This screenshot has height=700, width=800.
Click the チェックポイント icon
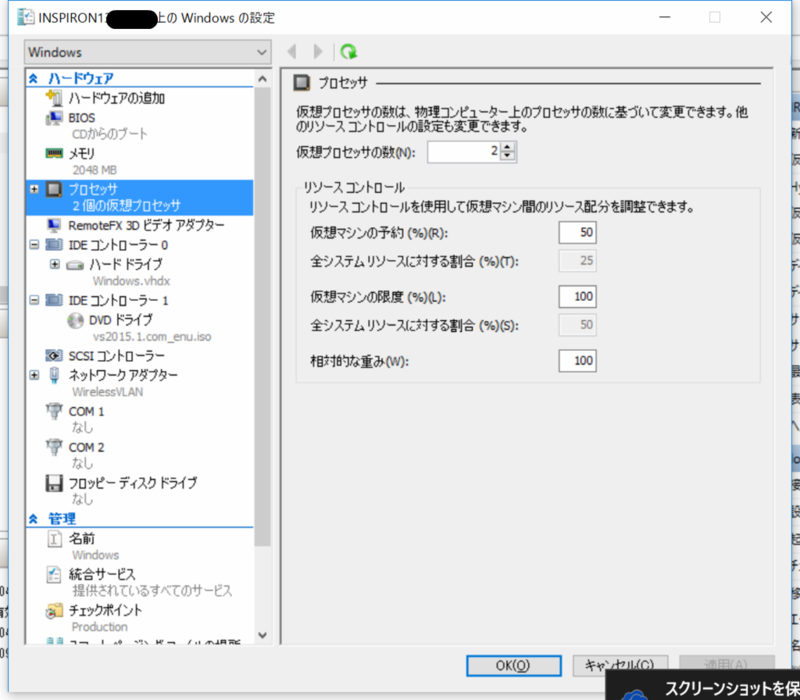pos(54,610)
